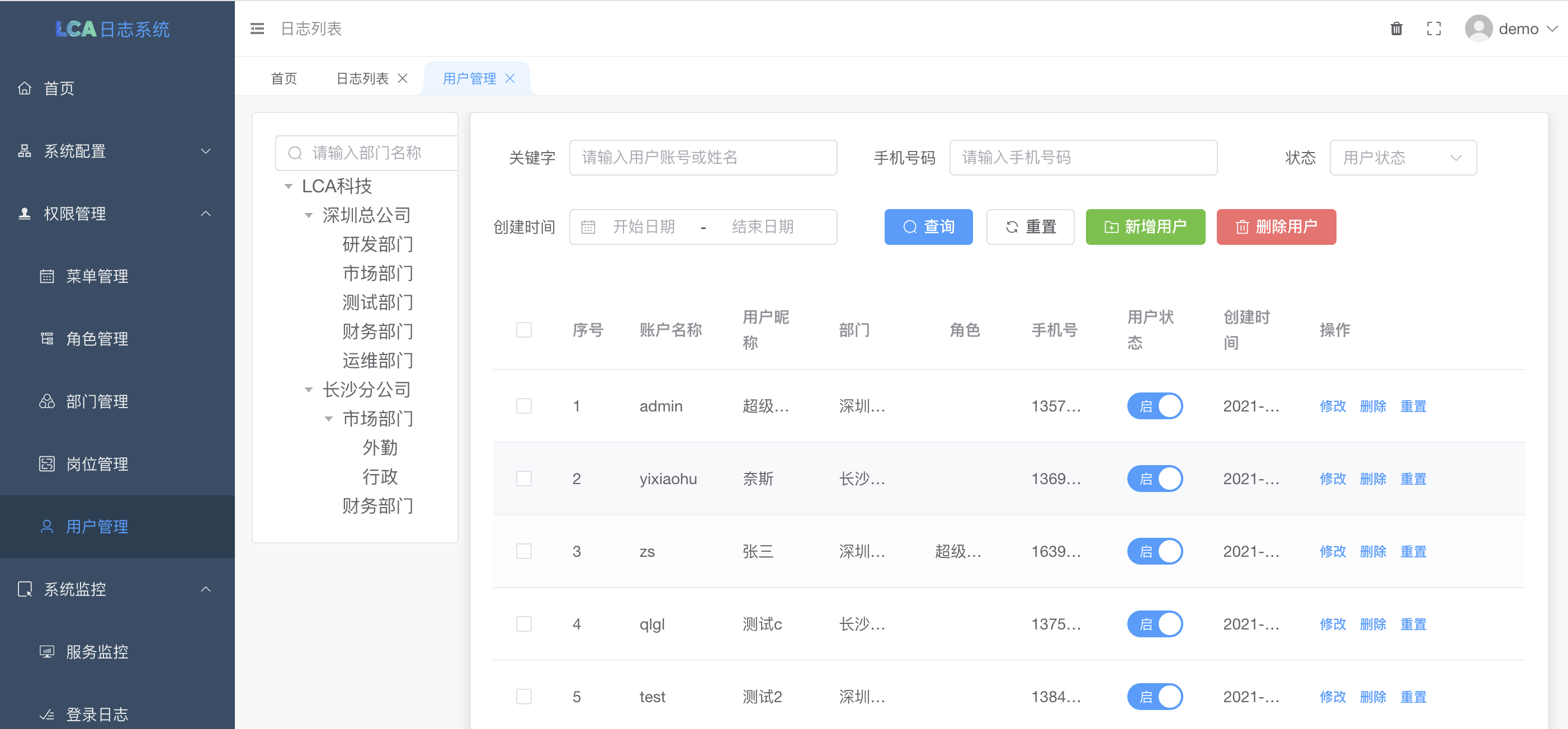
Task: Open the 用户状态 dropdown
Action: (x=1402, y=158)
